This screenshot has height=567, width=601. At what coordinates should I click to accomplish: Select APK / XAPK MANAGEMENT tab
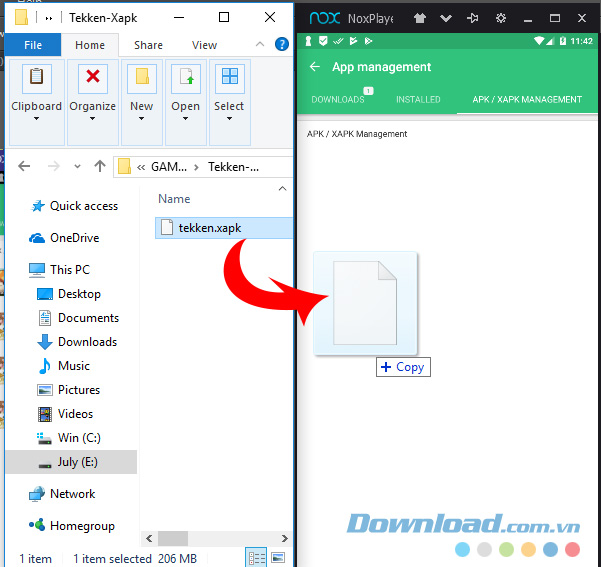[527, 99]
